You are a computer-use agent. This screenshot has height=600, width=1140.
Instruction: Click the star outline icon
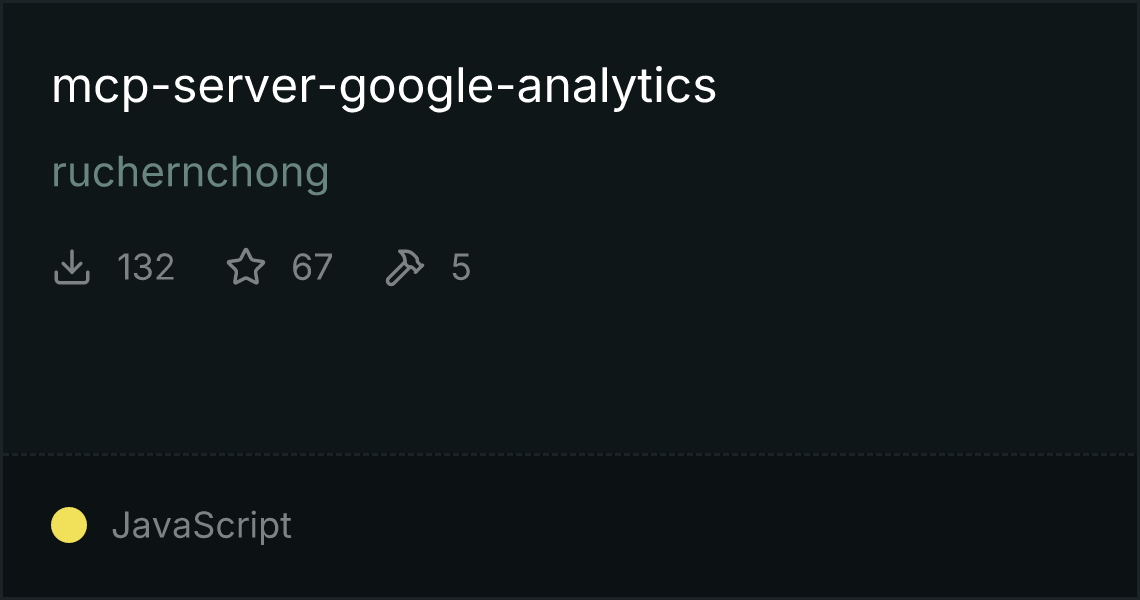coord(246,268)
